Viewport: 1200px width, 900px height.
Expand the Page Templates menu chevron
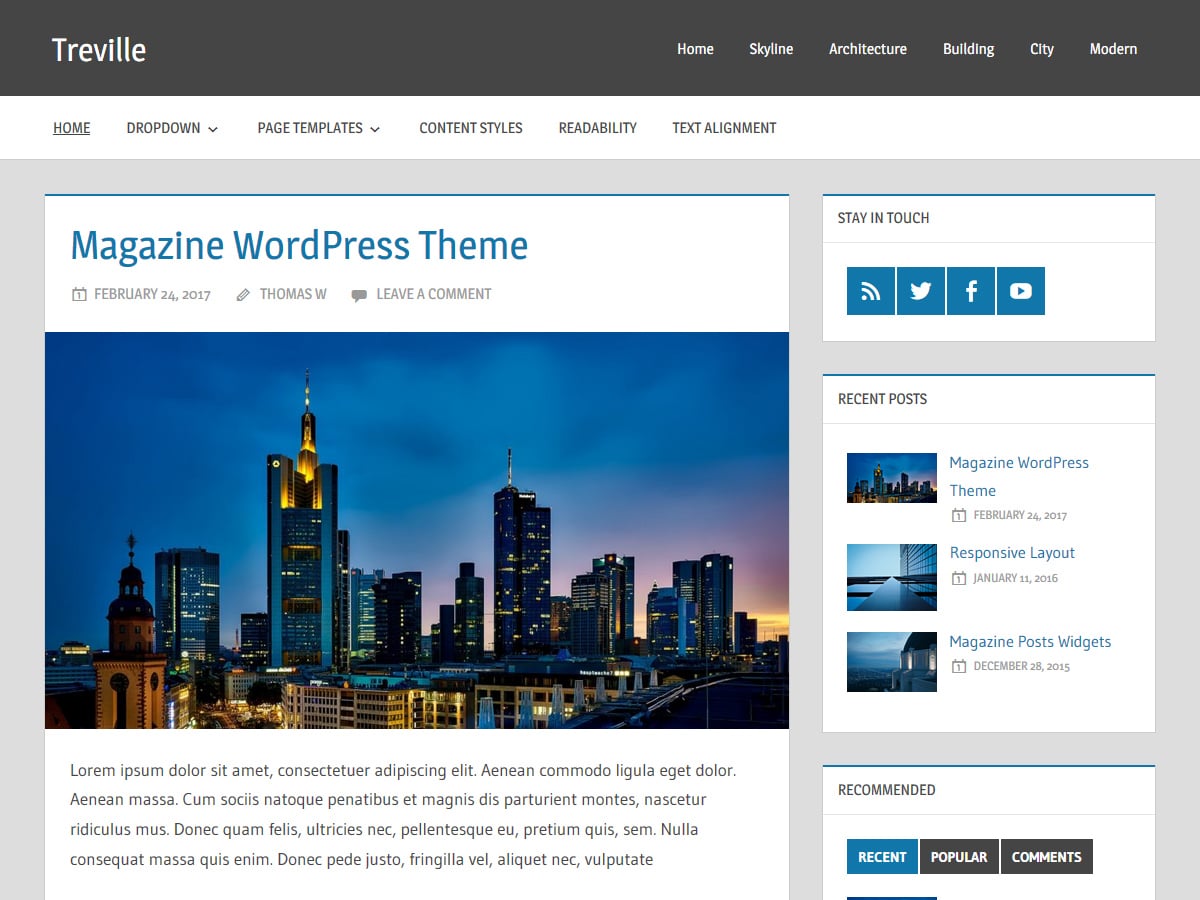tap(375, 129)
